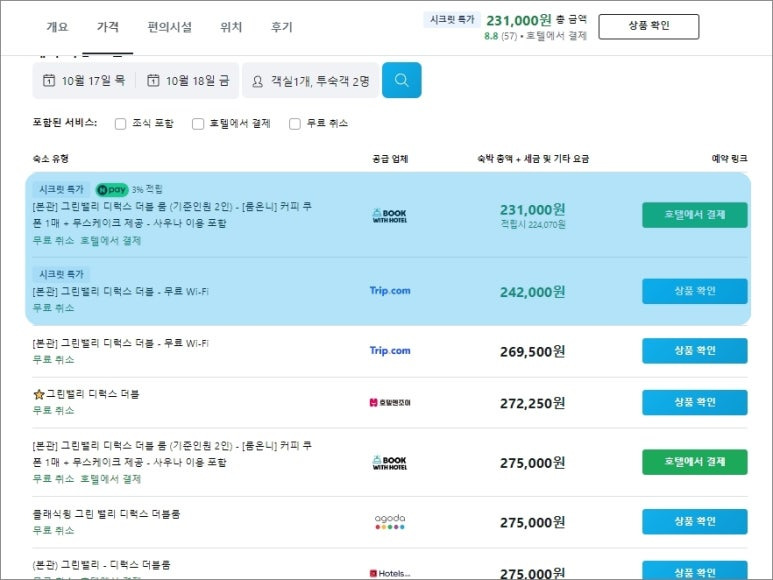Click the 242,000원 price
This screenshot has width=773, height=580.
click(x=532, y=292)
